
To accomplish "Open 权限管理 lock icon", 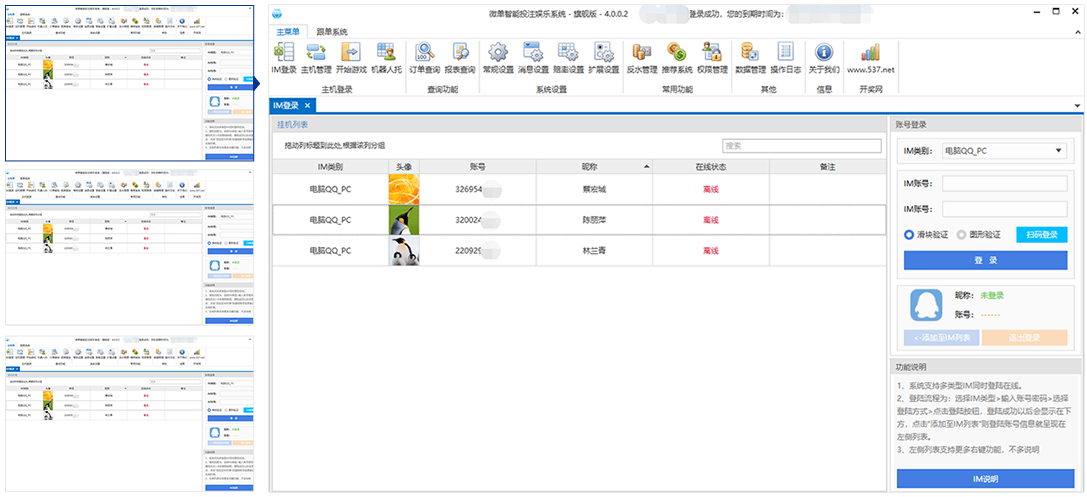I will tap(713, 56).
